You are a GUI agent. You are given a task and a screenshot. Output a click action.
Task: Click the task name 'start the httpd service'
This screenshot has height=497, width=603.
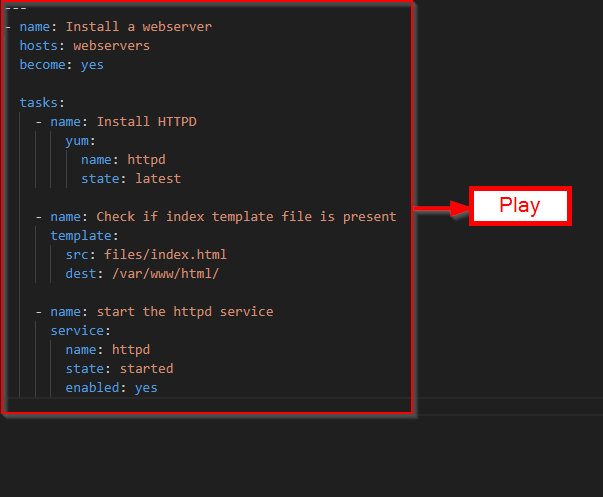[x=185, y=312]
